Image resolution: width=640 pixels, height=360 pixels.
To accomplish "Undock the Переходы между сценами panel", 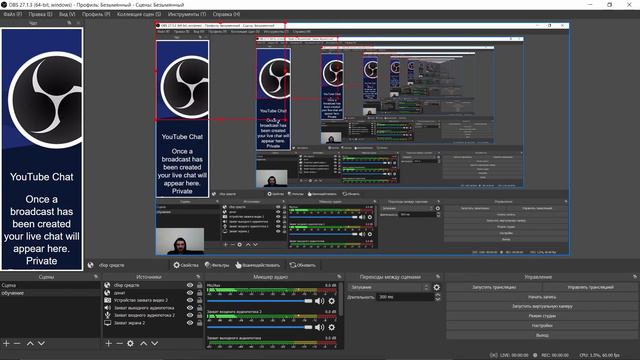I will [x=438, y=276].
